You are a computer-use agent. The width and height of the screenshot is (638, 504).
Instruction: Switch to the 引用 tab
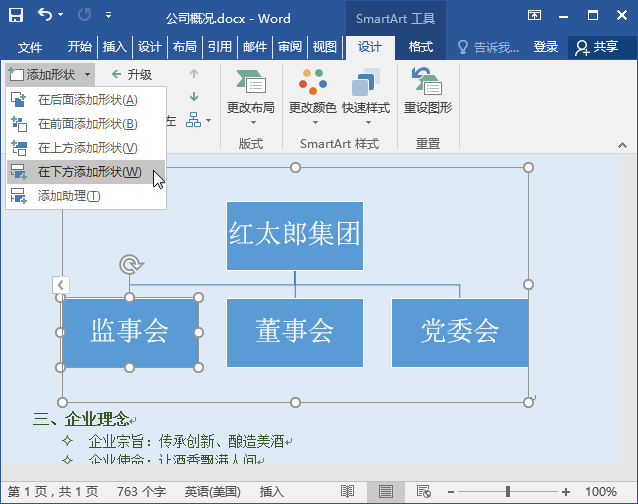coord(220,47)
